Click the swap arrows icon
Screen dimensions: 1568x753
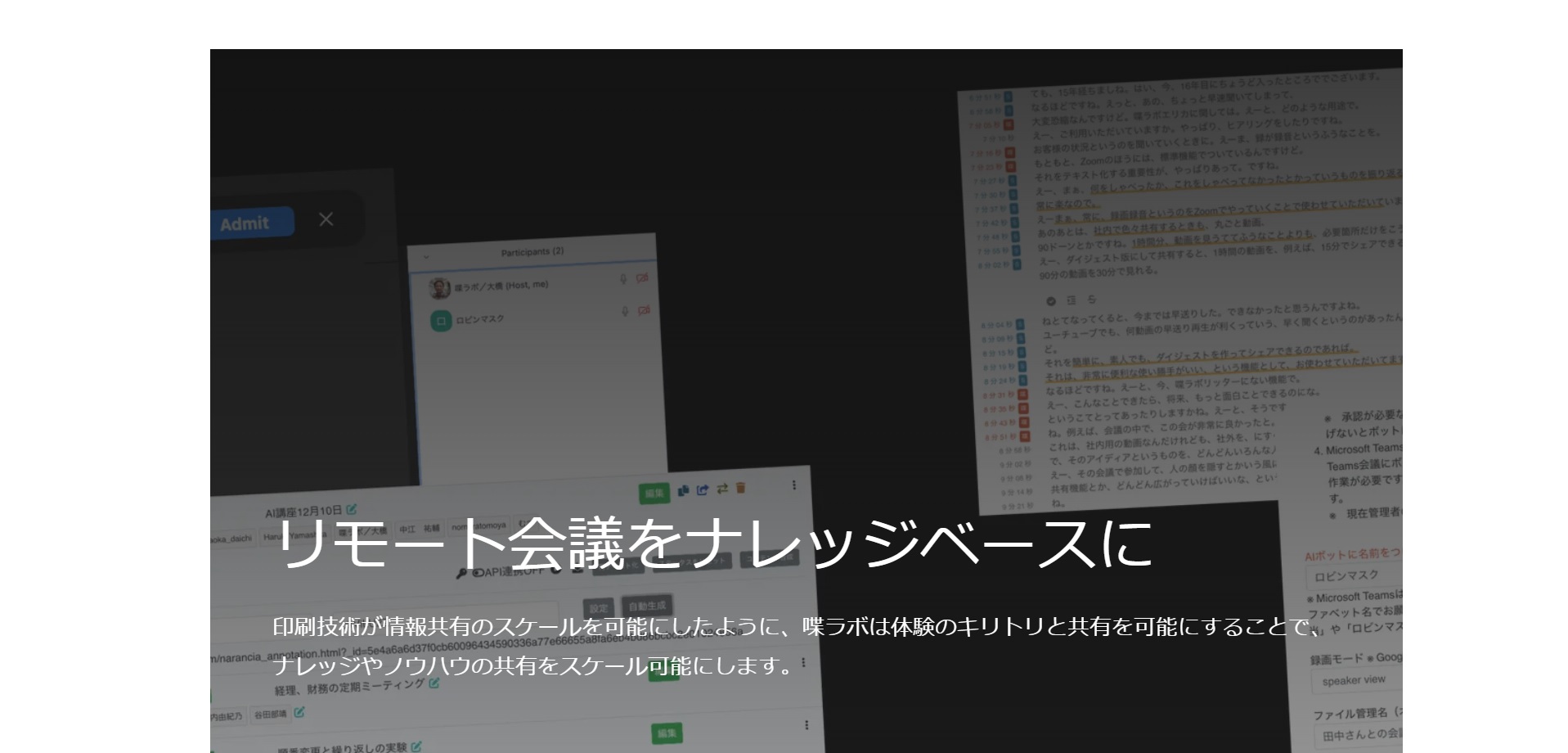point(722,489)
